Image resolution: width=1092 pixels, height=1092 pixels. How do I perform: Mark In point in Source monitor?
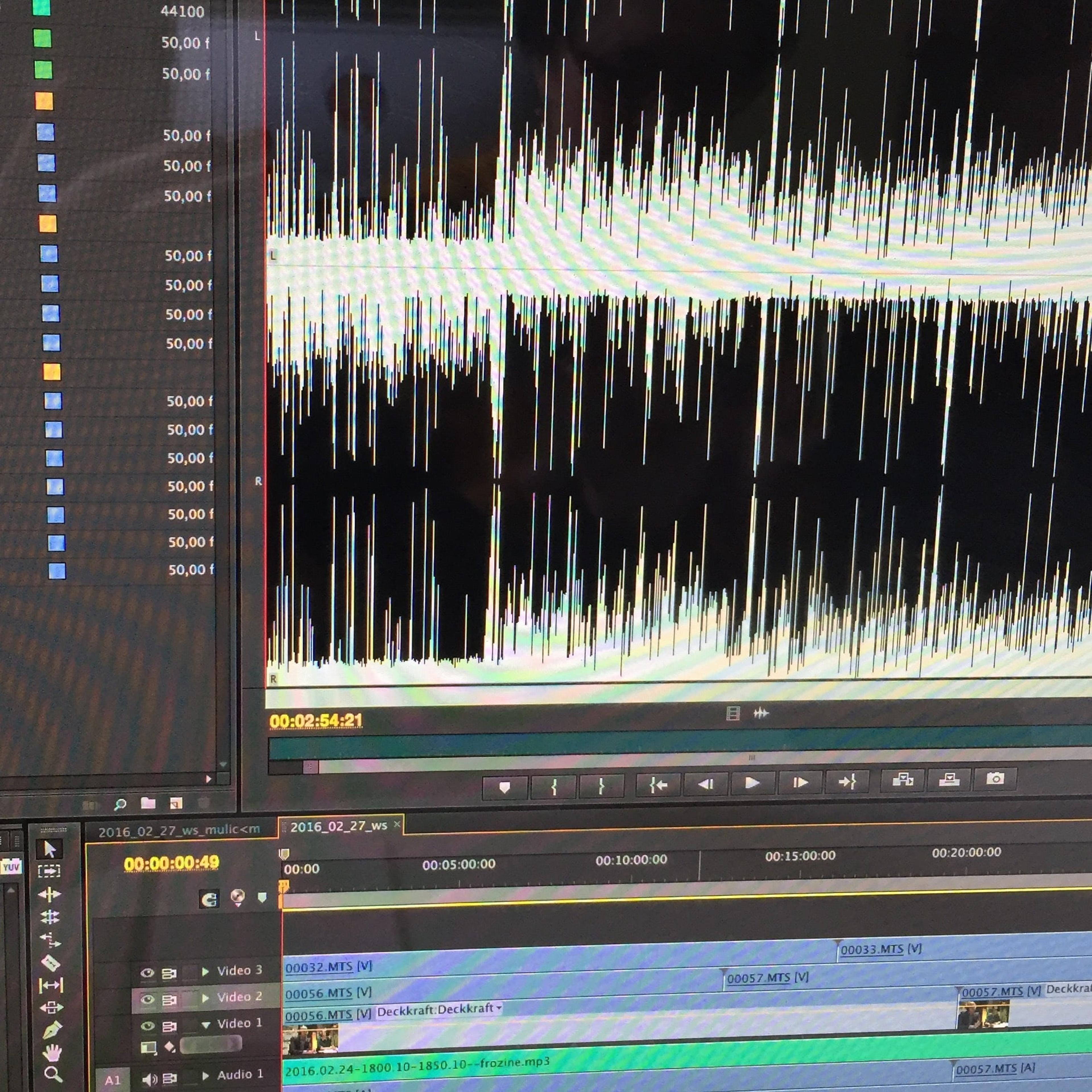pos(554,786)
